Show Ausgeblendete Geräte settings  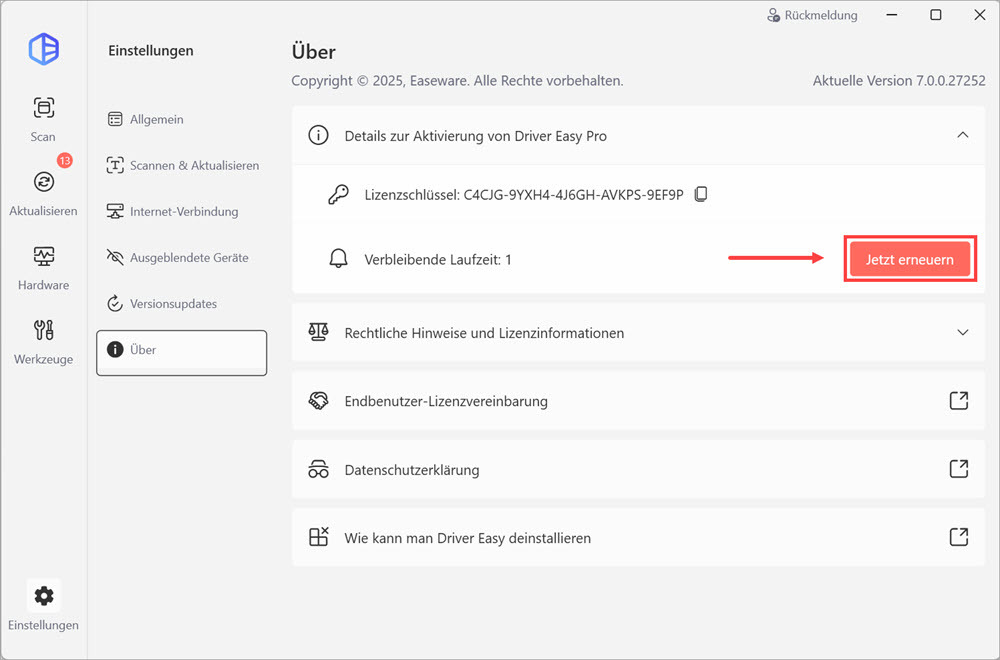click(x=188, y=257)
